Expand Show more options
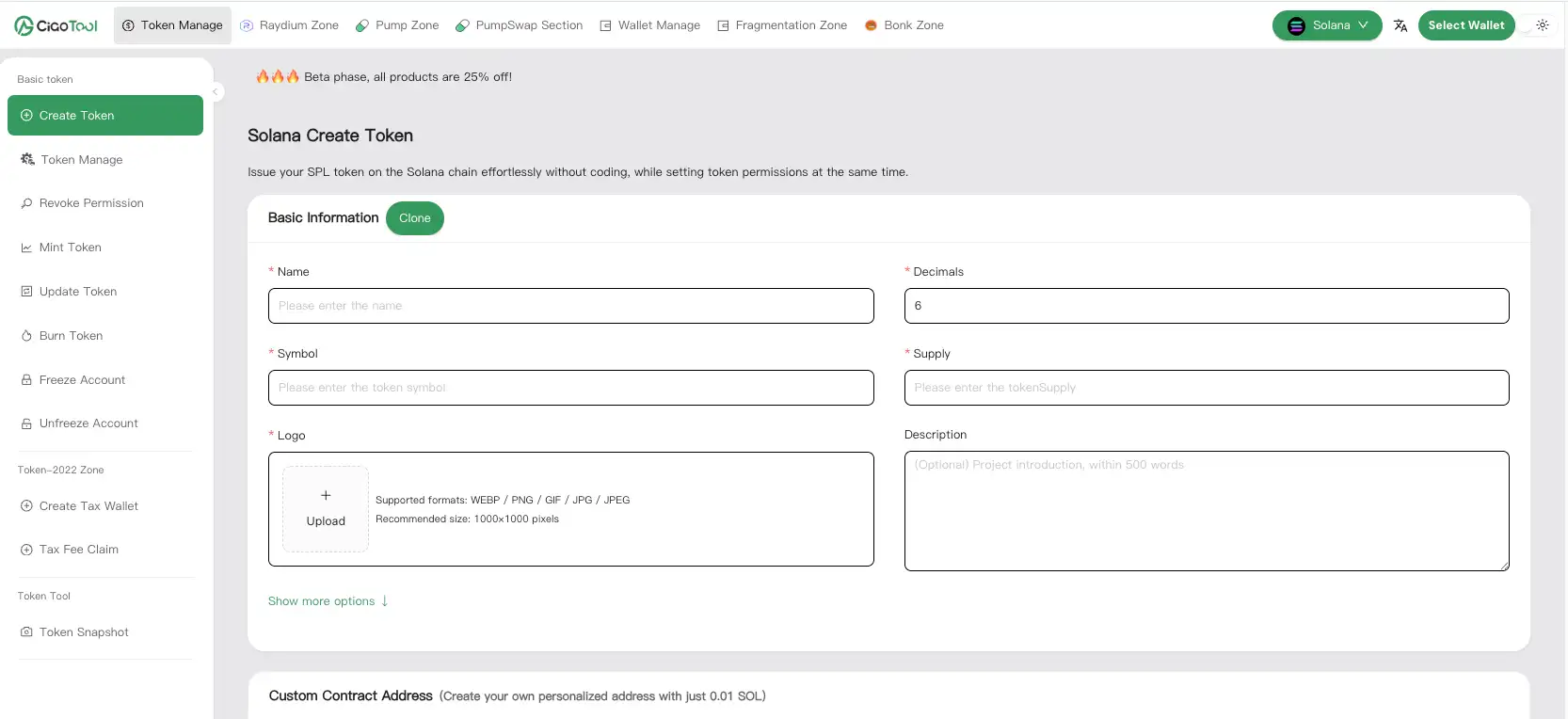Image resolution: width=1568 pixels, height=719 pixels. (328, 601)
